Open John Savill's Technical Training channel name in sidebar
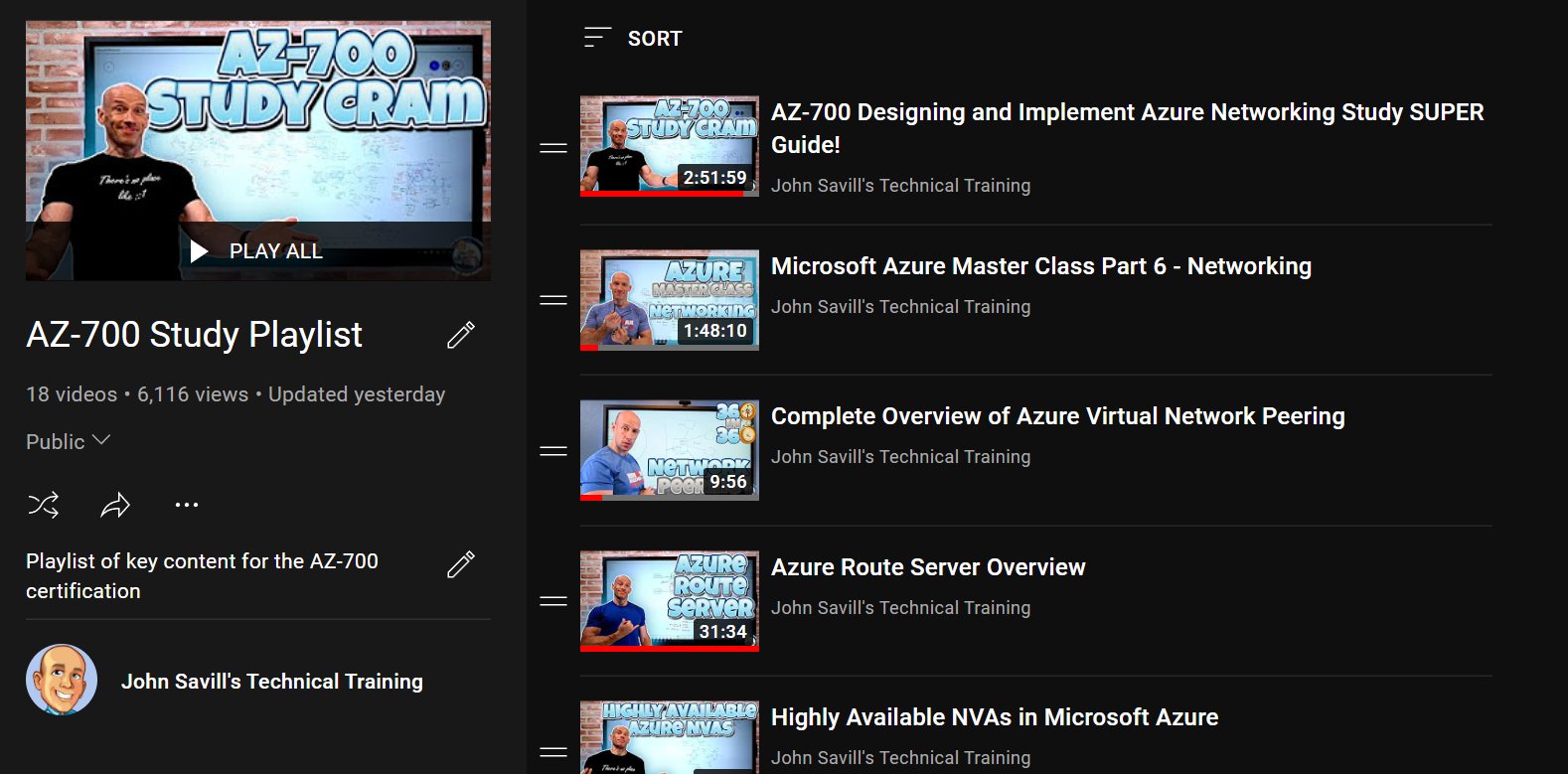The image size is (1568, 774). tap(272, 682)
